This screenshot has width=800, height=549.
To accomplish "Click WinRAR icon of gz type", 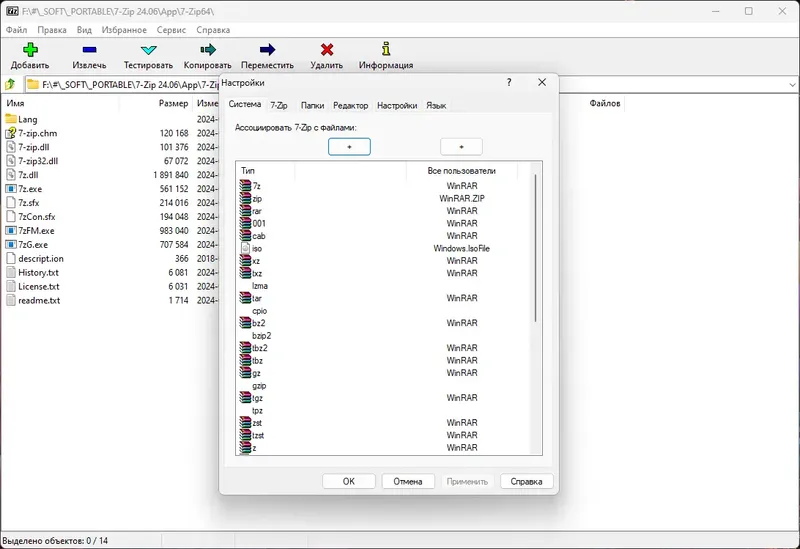I will coord(245,372).
